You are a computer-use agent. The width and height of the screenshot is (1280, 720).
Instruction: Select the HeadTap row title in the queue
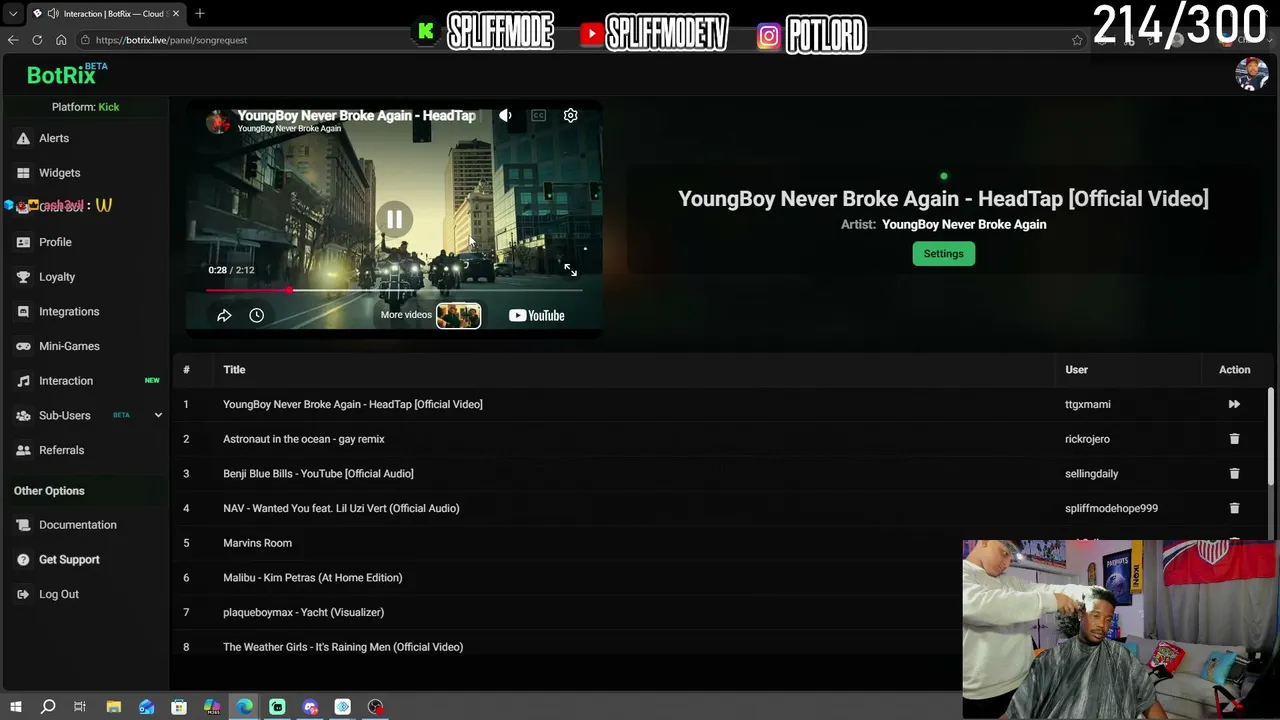[x=352, y=404]
